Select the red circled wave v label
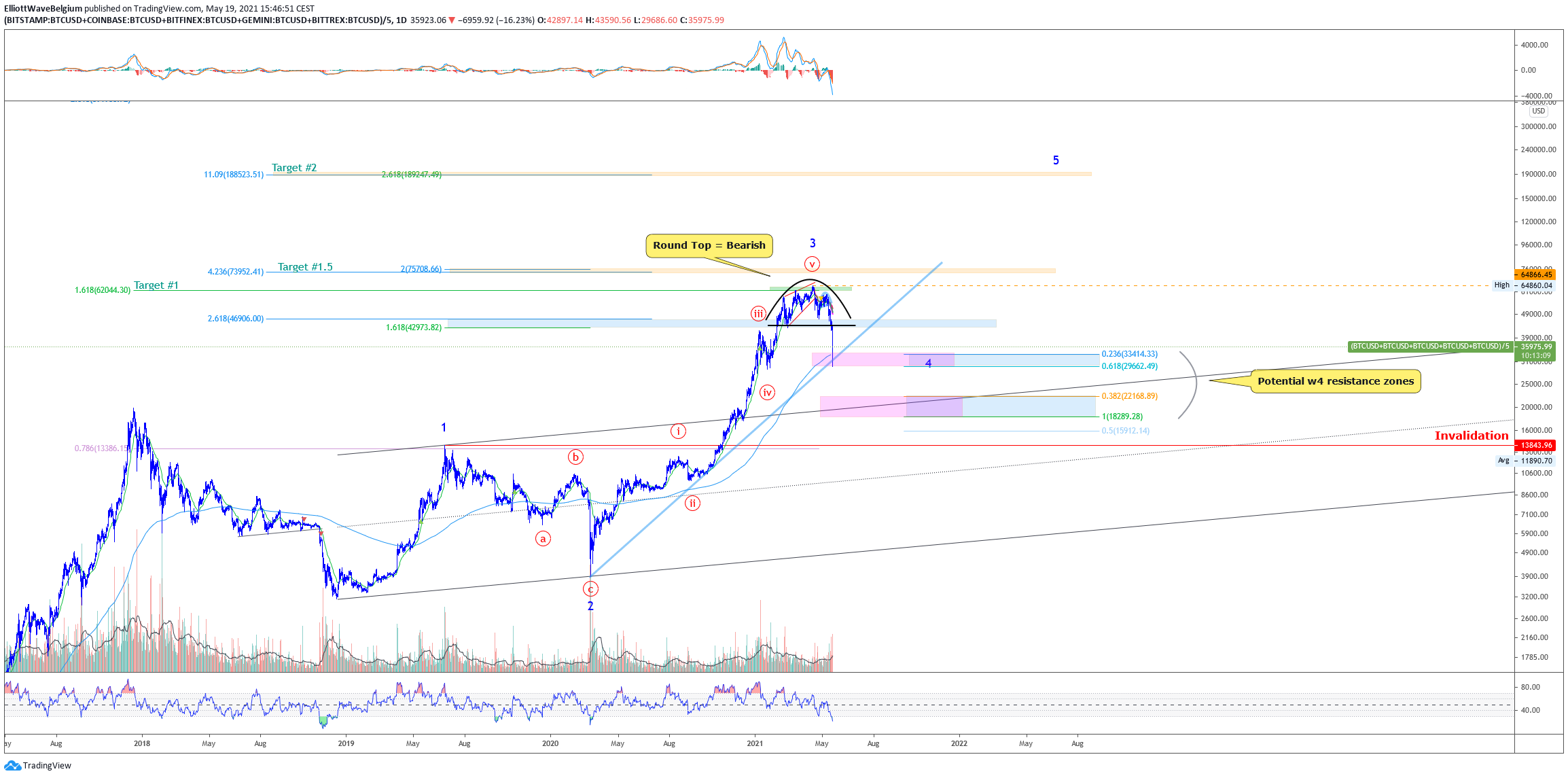Viewport: 1568px width, 778px height. [x=812, y=264]
